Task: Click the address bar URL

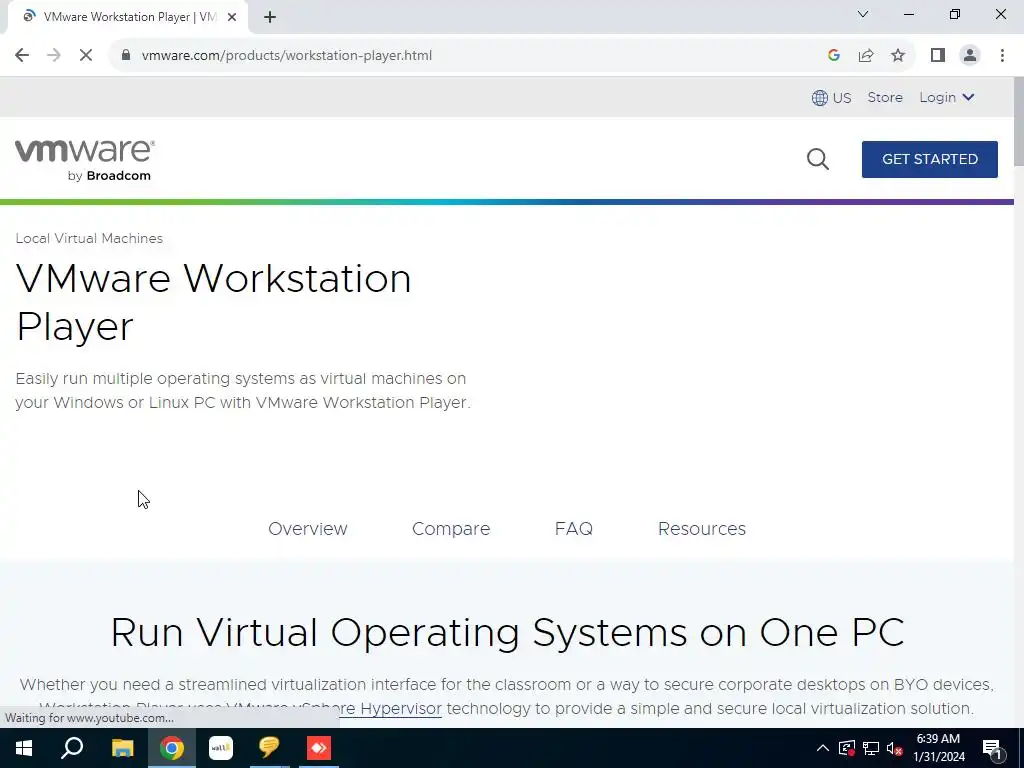Action: tap(287, 56)
